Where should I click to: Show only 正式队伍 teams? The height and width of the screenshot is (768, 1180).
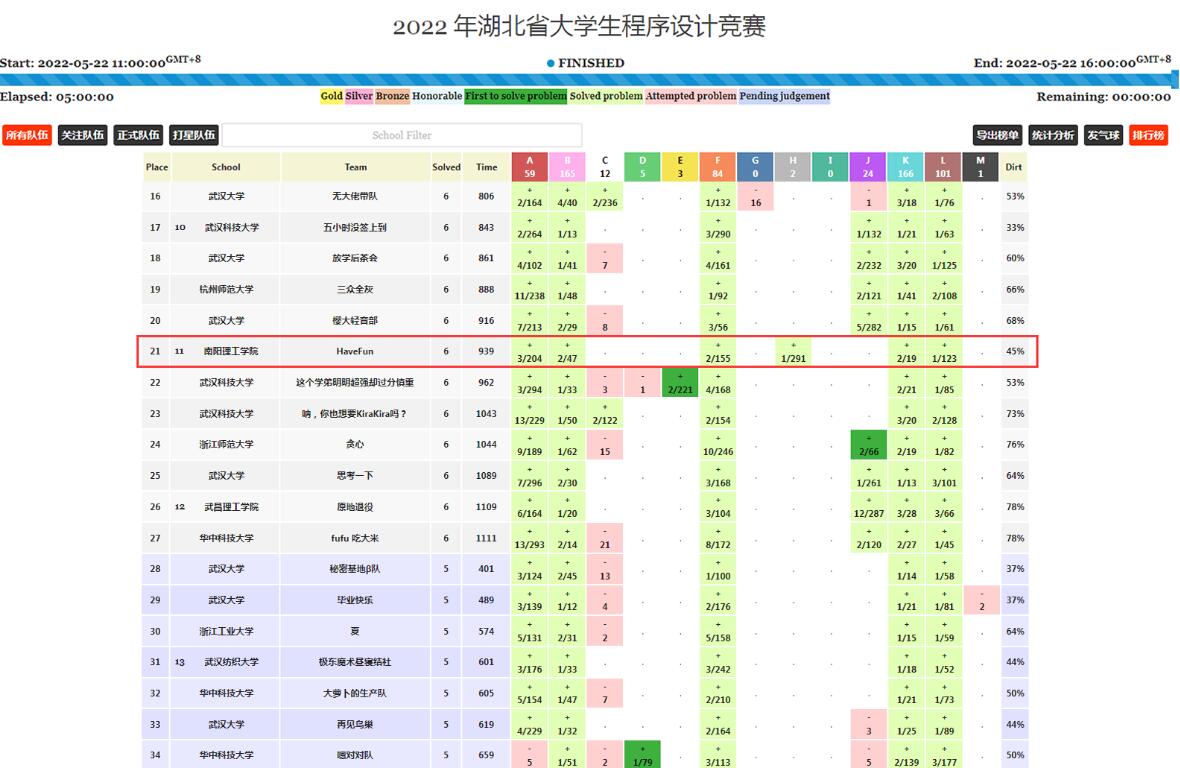tap(138, 135)
